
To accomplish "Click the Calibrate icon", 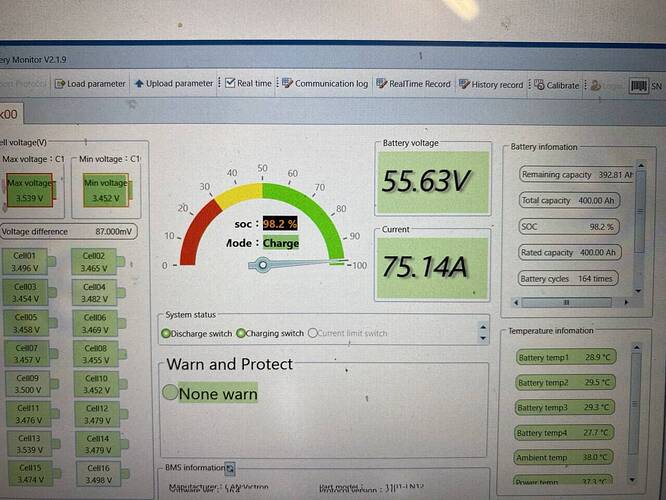I will 539,85.
